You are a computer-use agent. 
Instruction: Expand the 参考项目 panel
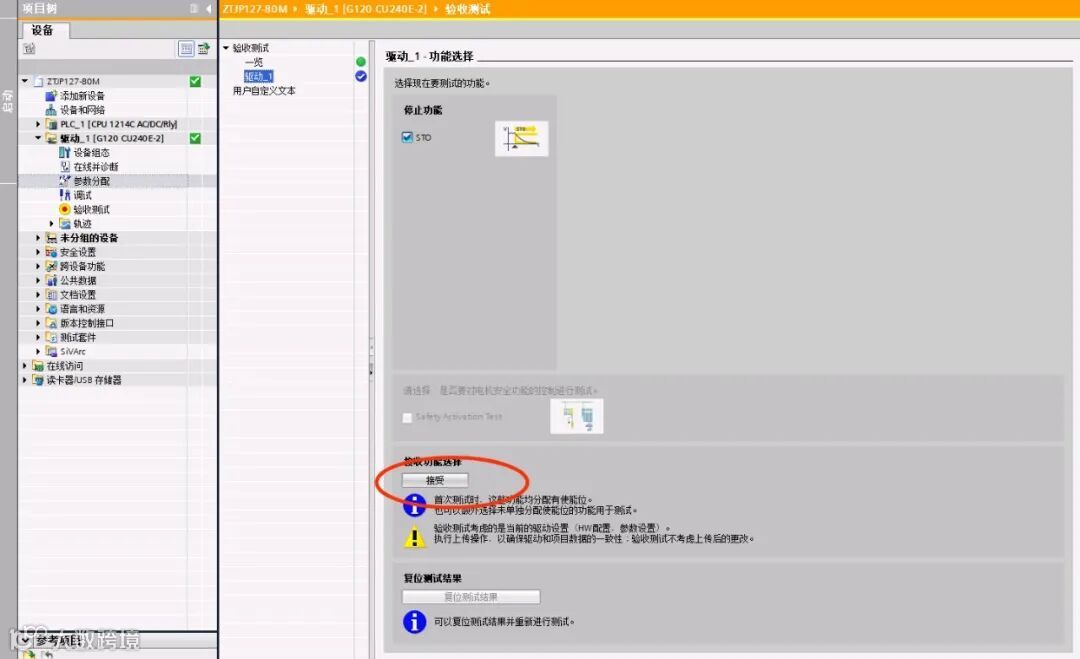coord(25,640)
